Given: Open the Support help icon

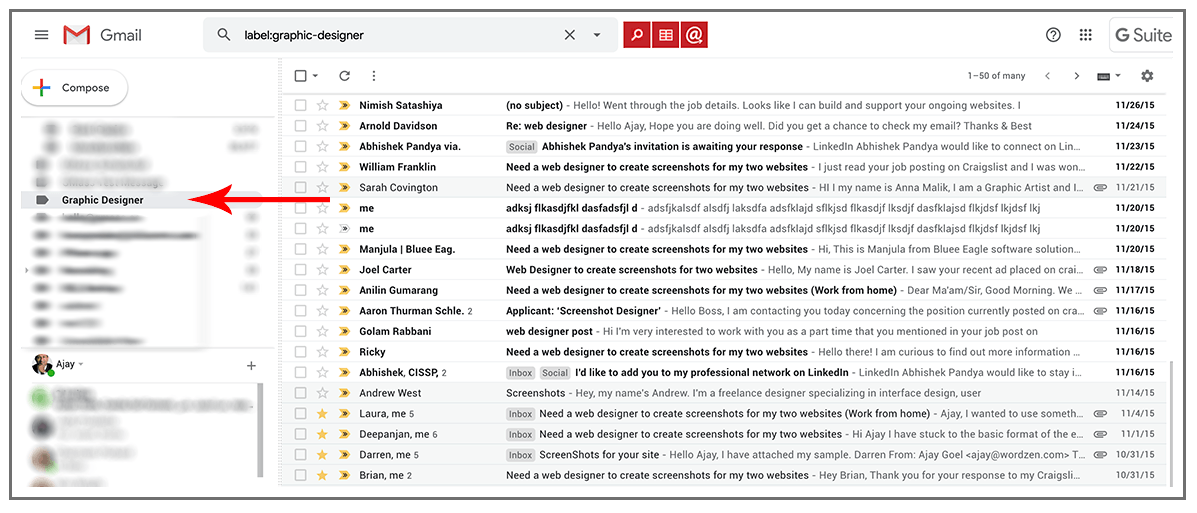Looking at the screenshot, I should 1053,35.
